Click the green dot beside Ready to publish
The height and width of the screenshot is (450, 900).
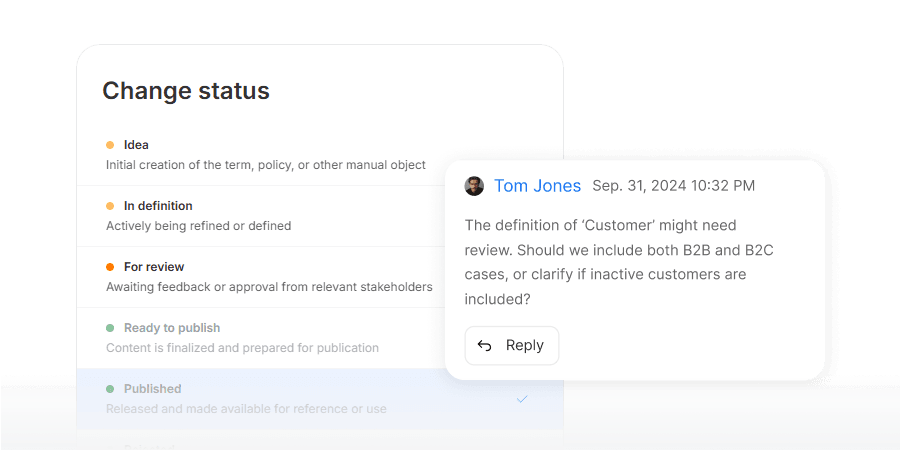pyautogui.click(x=110, y=328)
